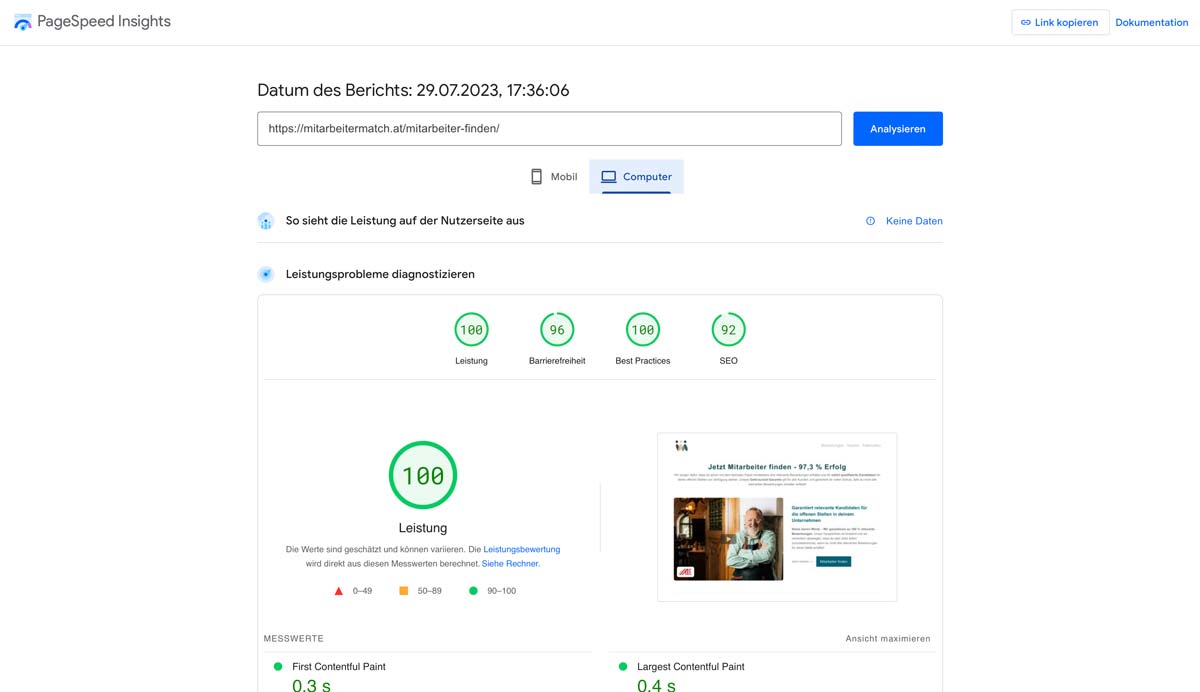The image size is (1200, 692).
Task: Click the Analysieren button
Action: pos(898,129)
